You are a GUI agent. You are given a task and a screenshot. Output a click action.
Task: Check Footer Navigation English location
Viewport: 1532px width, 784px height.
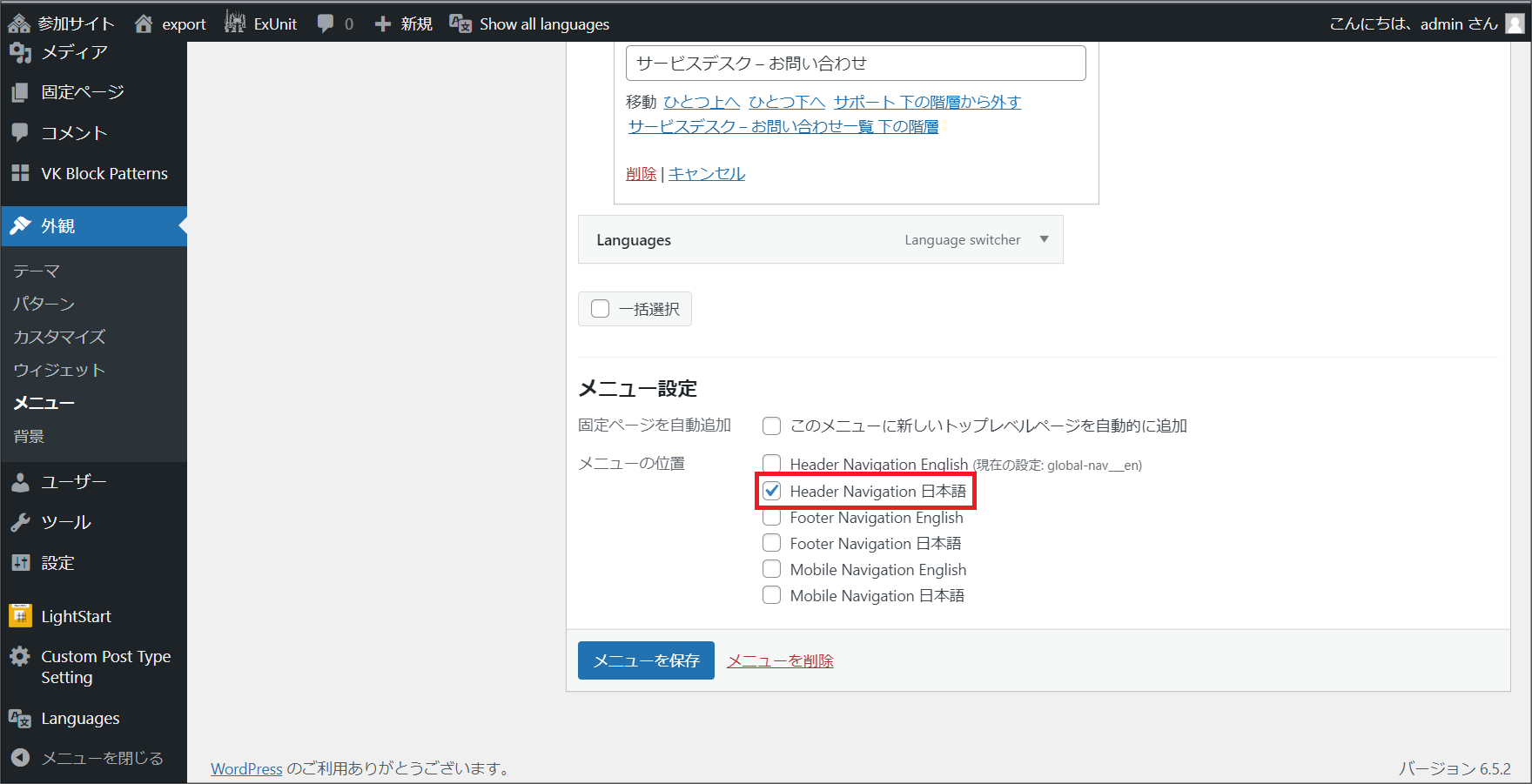pos(771,518)
